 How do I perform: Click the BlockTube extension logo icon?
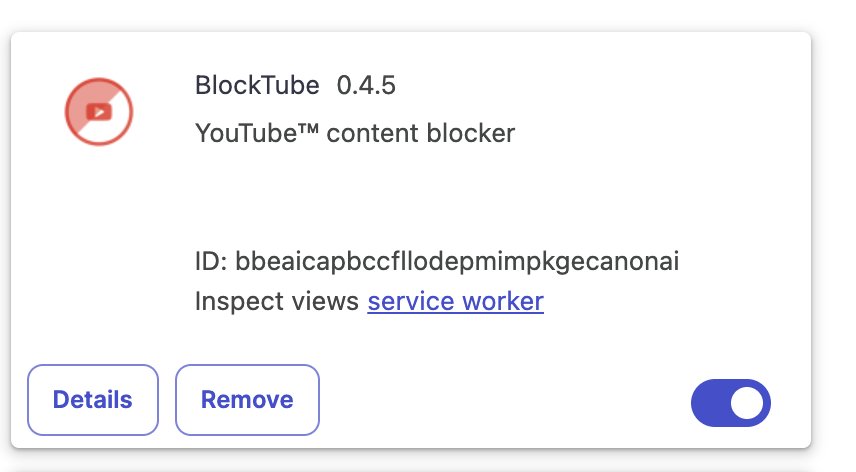pyautogui.click(x=99, y=112)
